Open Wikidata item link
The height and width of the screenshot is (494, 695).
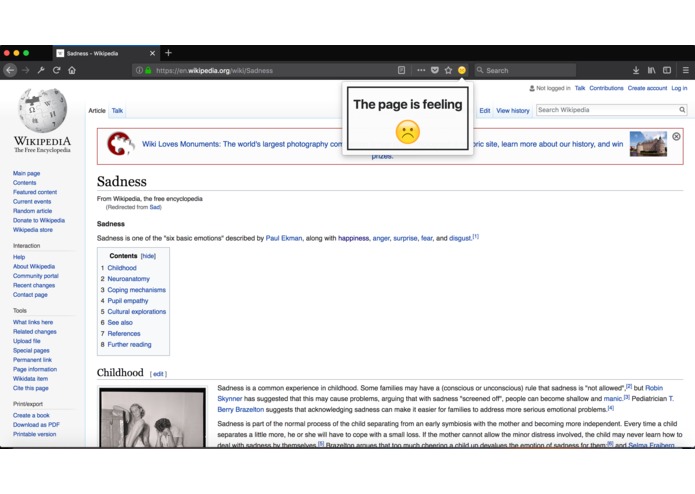(x=31, y=379)
